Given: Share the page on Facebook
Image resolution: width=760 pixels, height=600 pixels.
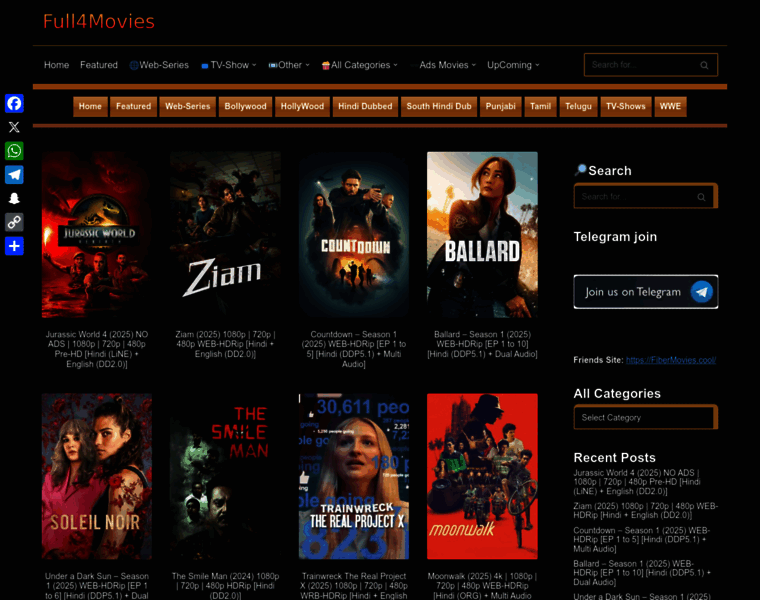Looking at the screenshot, I should click(x=14, y=103).
